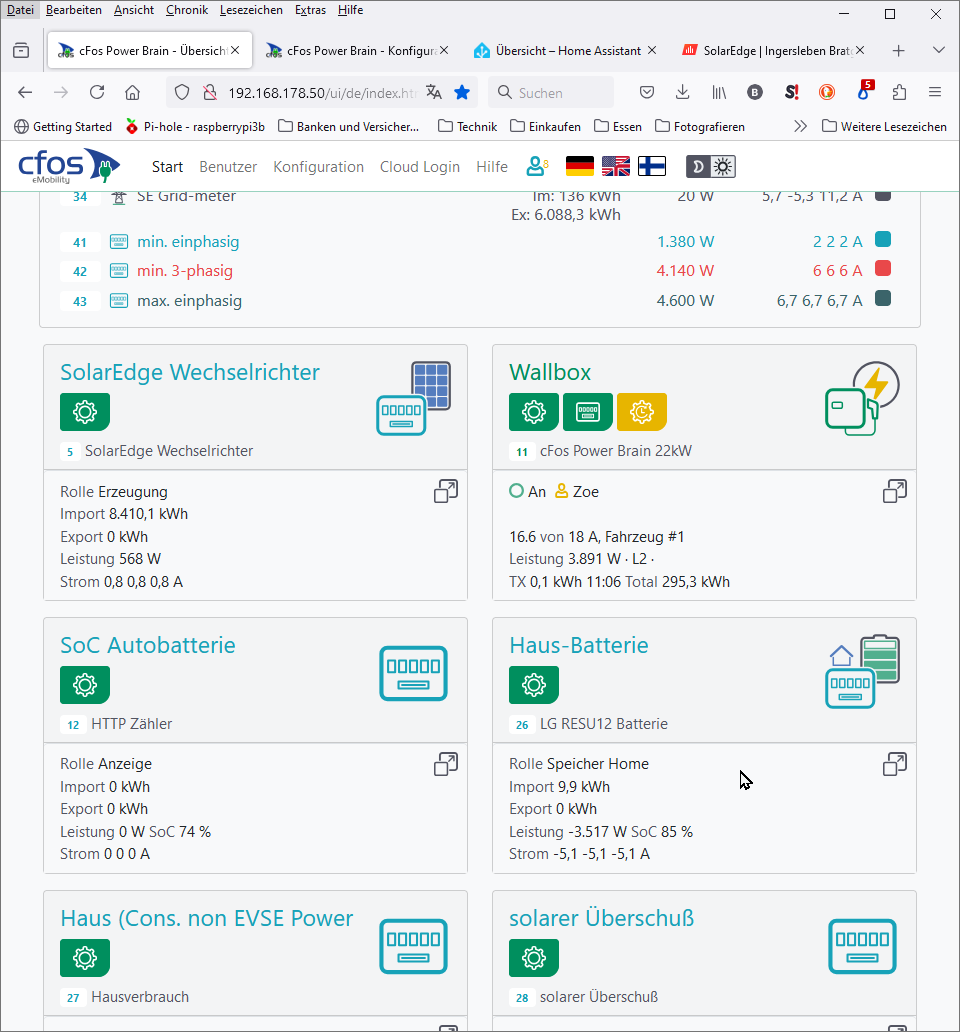Open settings gear on the Wallbox card

[534, 412]
